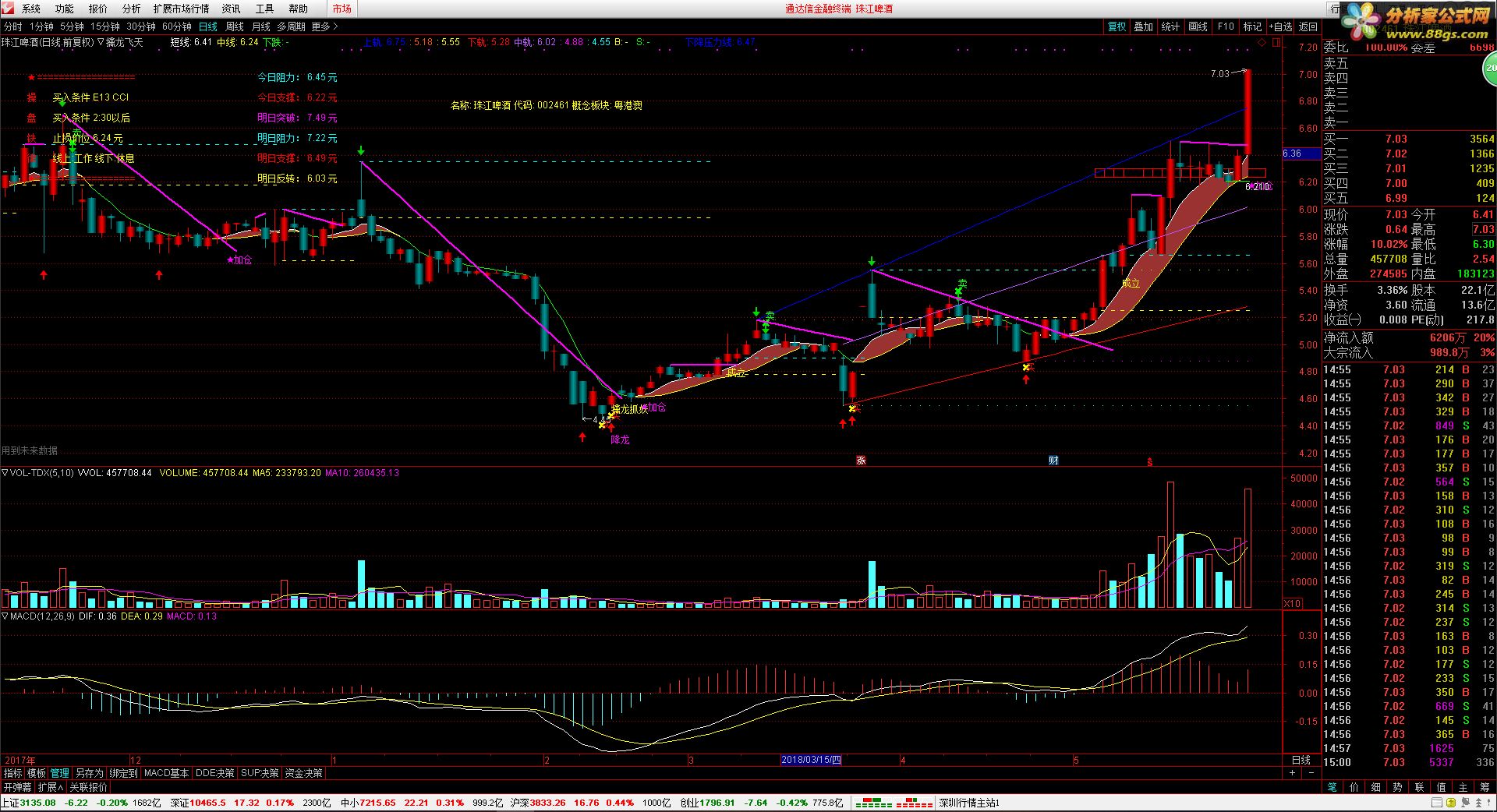The width and height of the screenshot is (1497, 812).
Task: Click the 标记 marker button
Action: 1252,26
